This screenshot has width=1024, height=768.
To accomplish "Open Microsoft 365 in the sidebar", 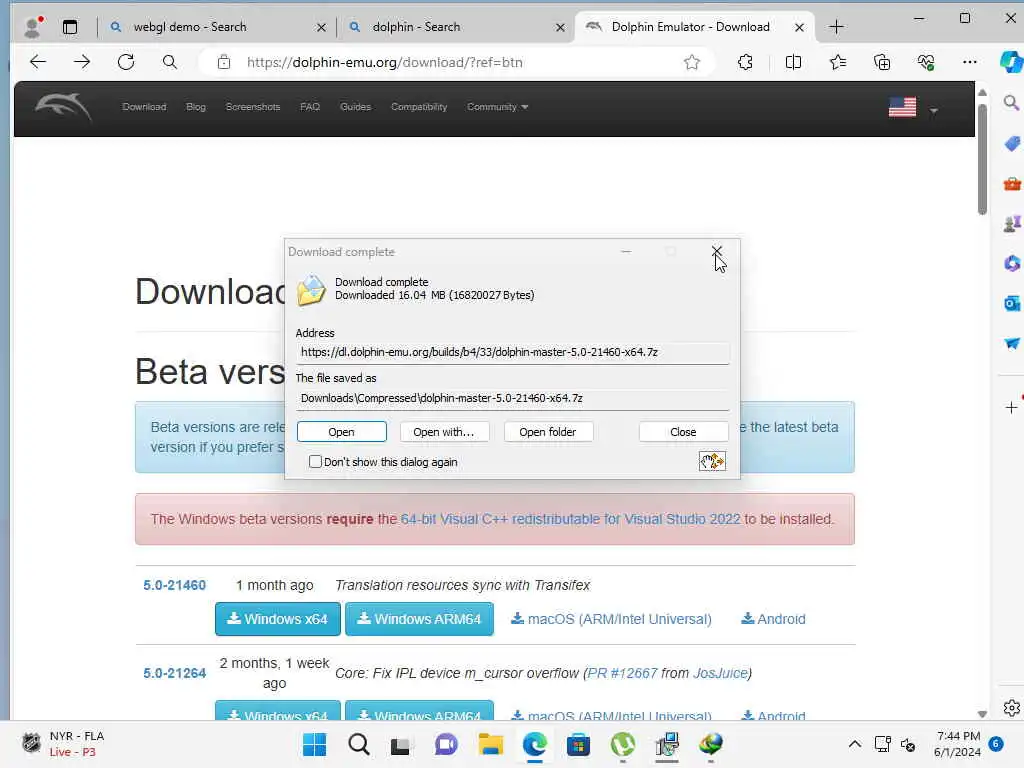I will click(1012, 263).
